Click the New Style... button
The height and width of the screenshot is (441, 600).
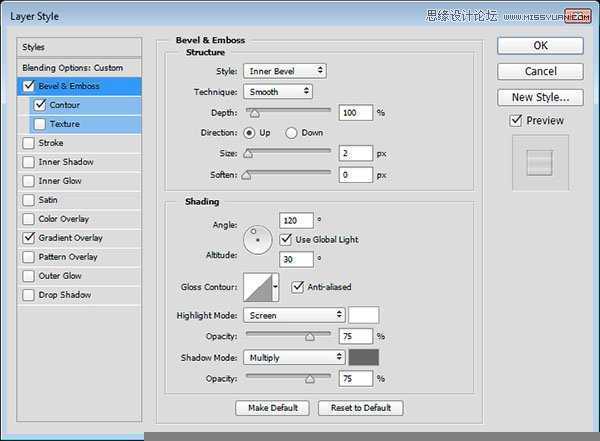(540, 97)
